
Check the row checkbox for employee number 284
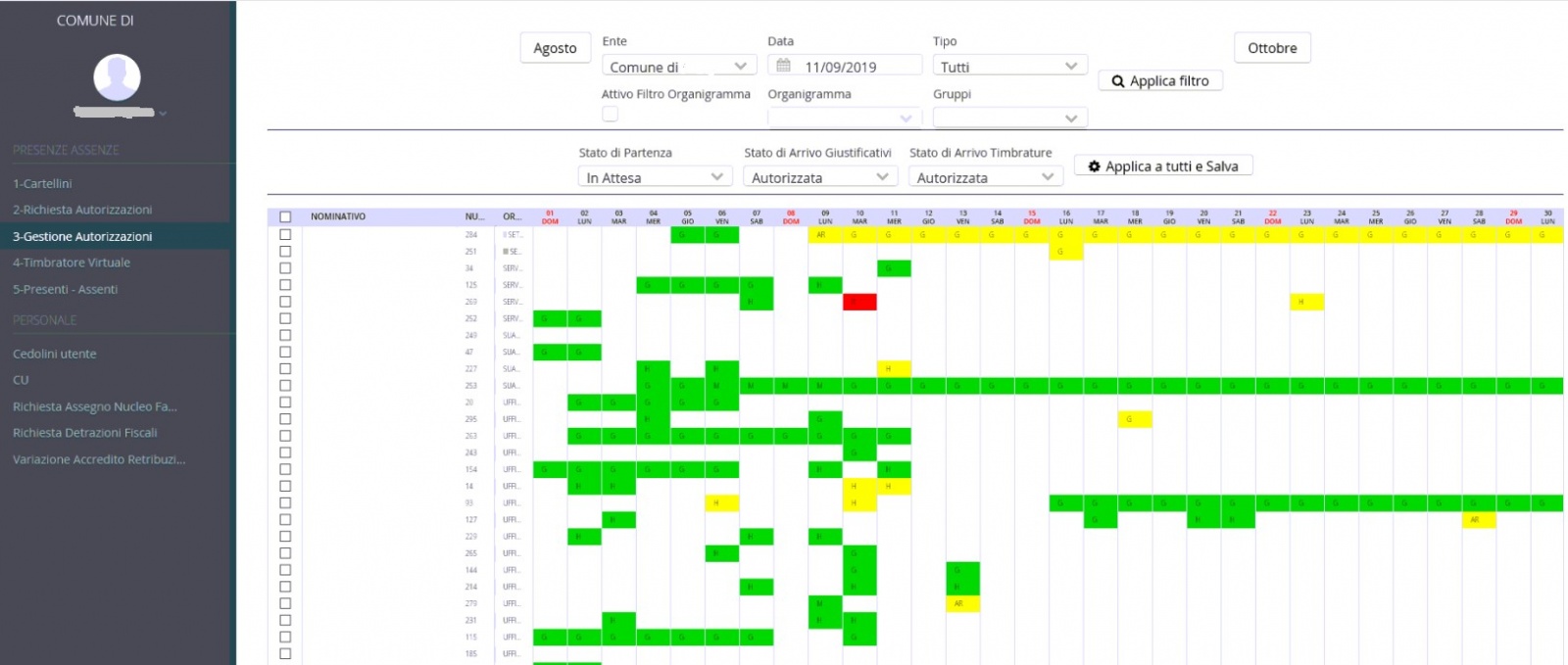285,235
